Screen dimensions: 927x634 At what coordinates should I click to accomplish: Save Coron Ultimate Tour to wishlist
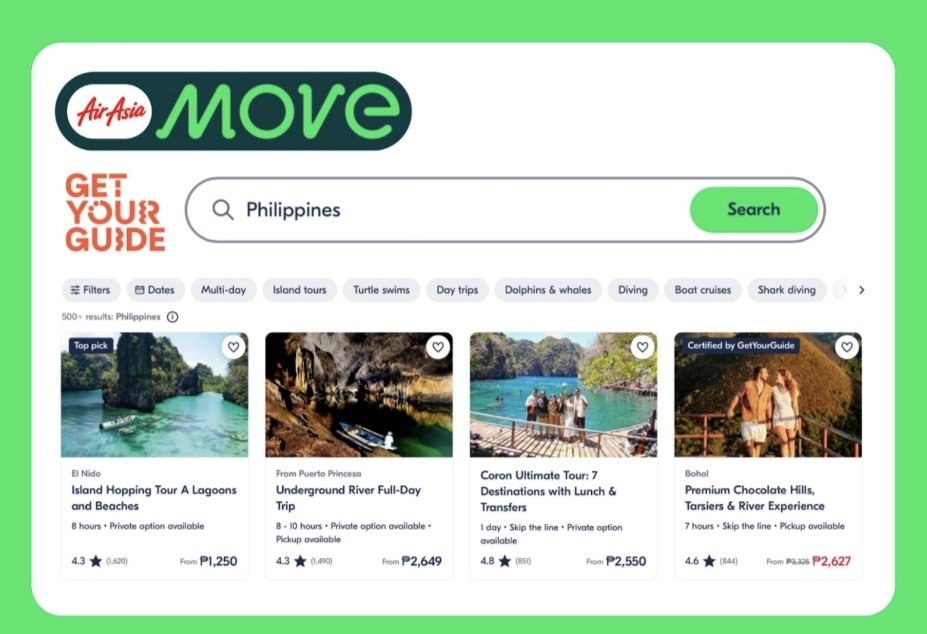pyautogui.click(x=643, y=347)
